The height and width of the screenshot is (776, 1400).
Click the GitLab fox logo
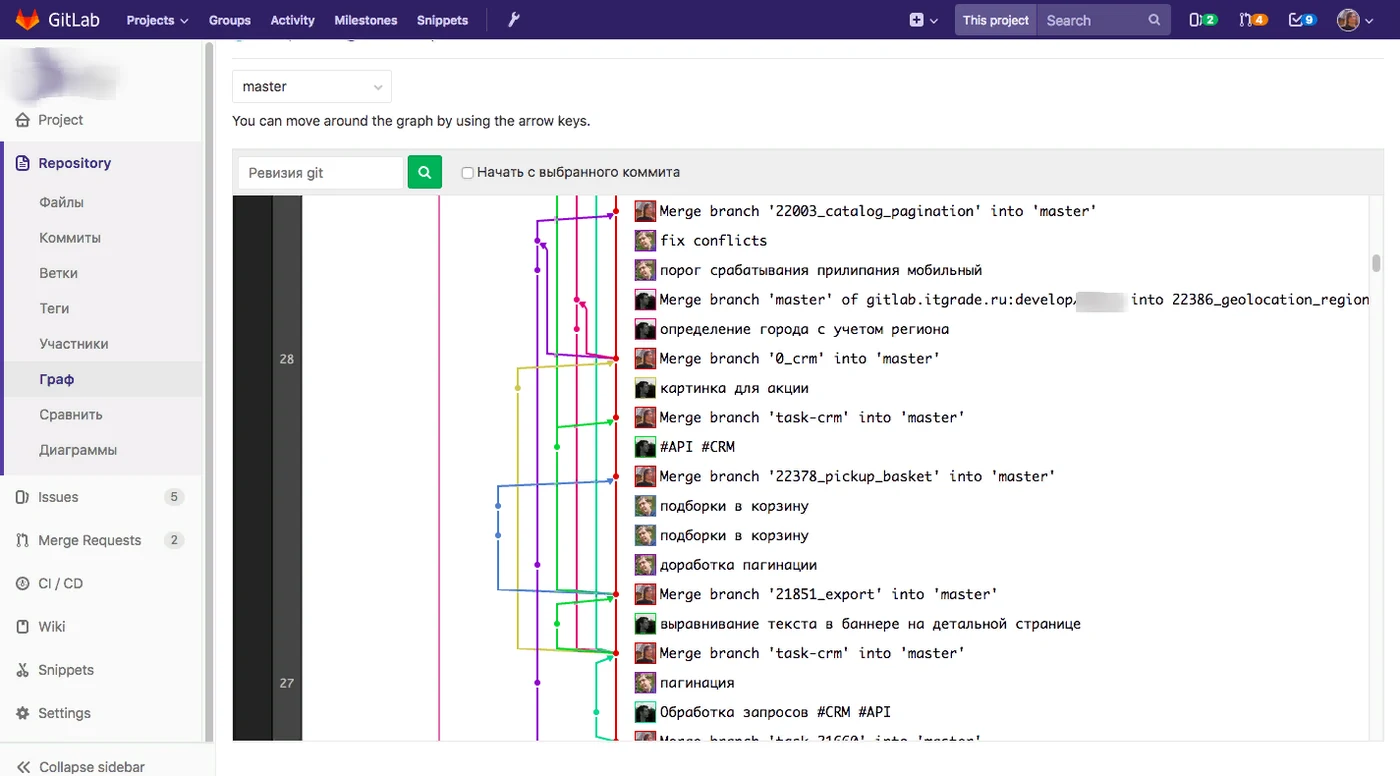(x=27, y=19)
